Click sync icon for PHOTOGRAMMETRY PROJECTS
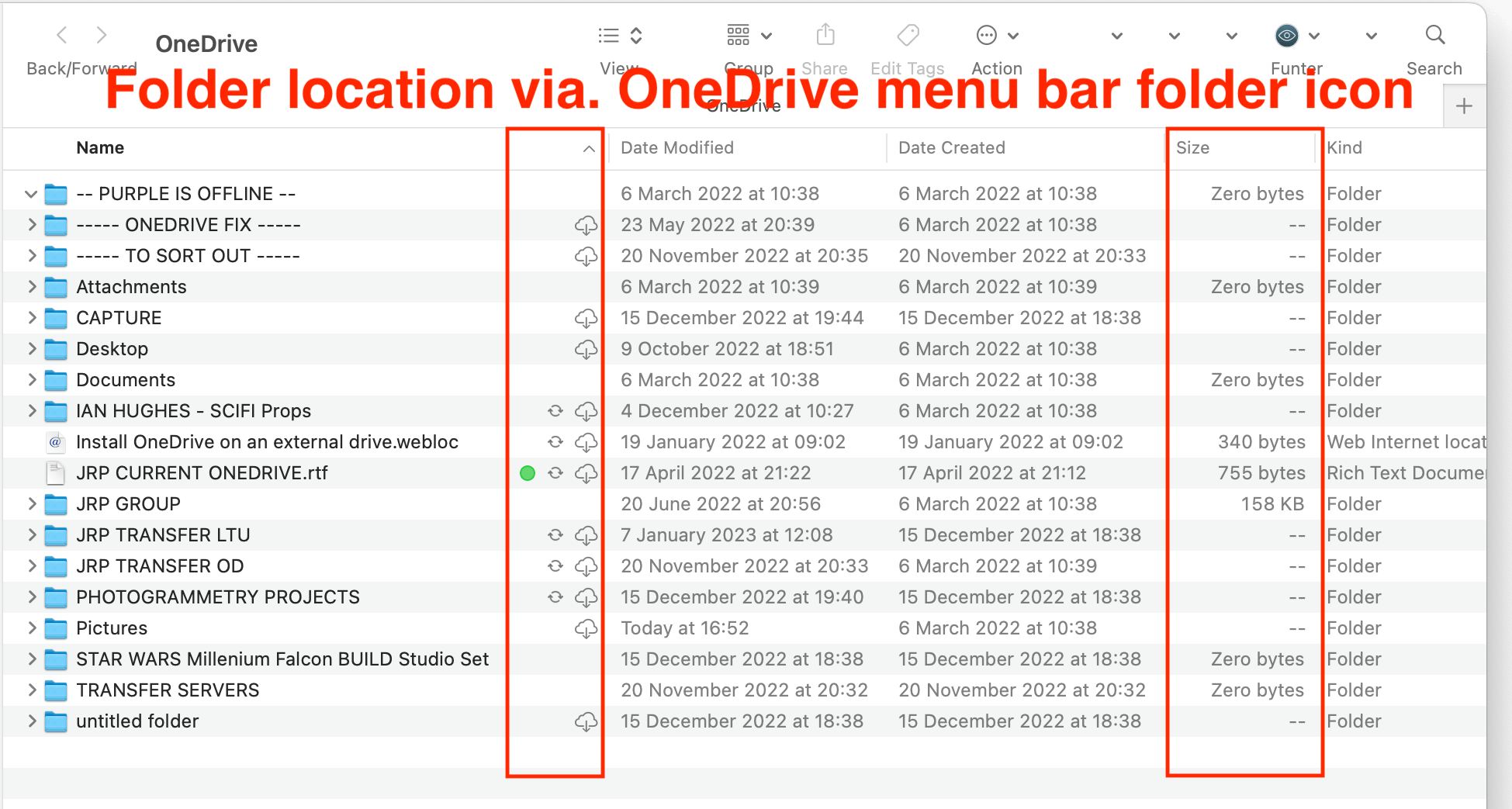The image size is (1512, 809). [x=555, y=597]
